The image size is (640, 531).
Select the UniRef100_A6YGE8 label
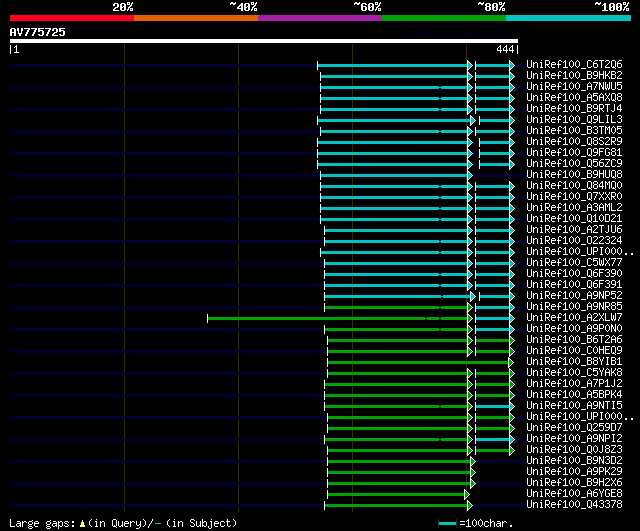pos(574,494)
